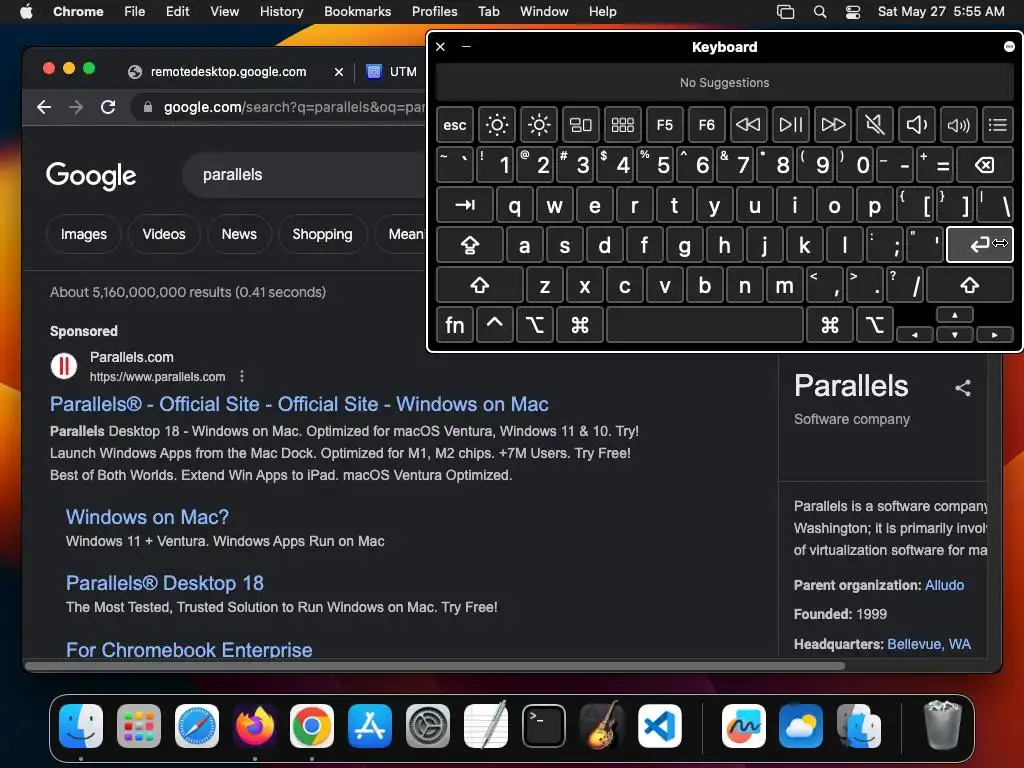The width and height of the screenshot is (1024, 768).
Task: Click the Chrome address bar URL
Action: pos(294,107)
